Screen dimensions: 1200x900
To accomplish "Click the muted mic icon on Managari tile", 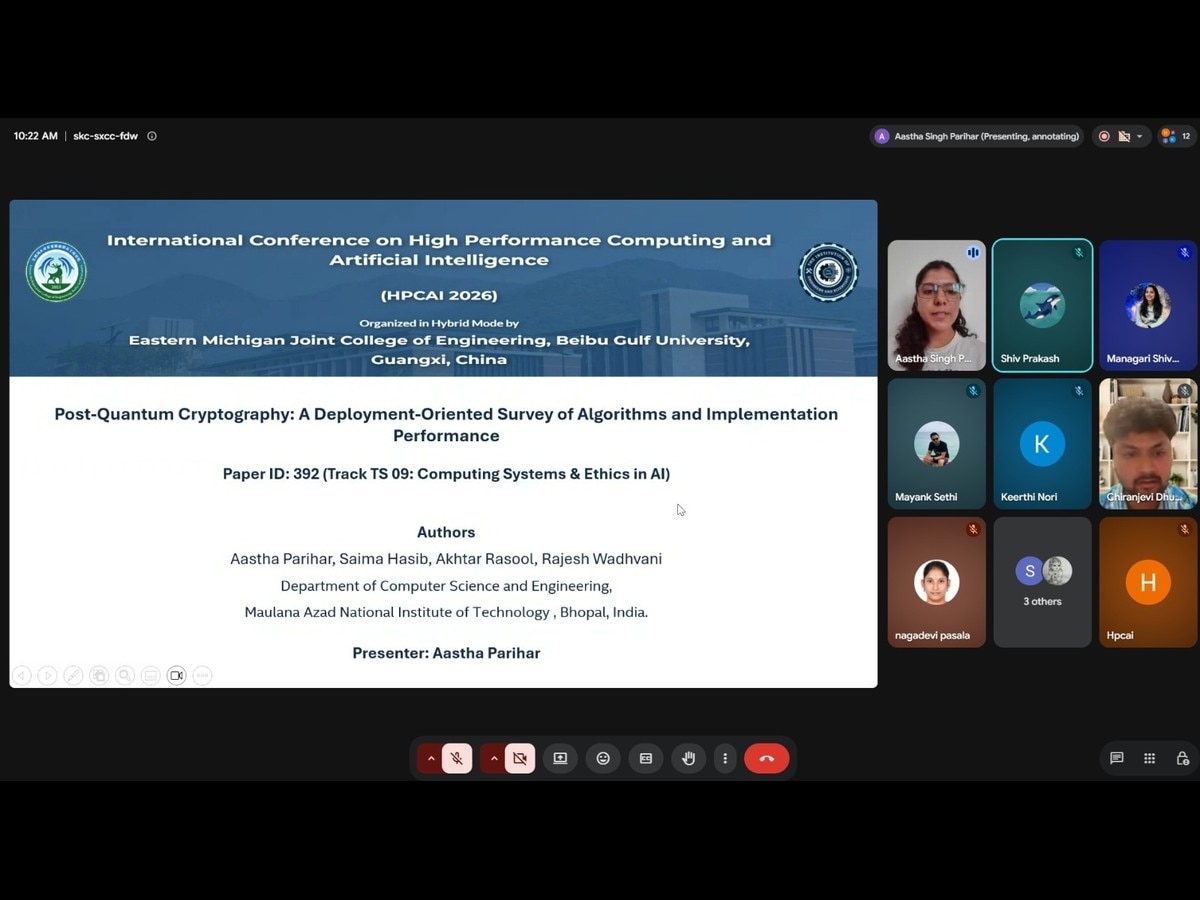I will pos(1184,253).
